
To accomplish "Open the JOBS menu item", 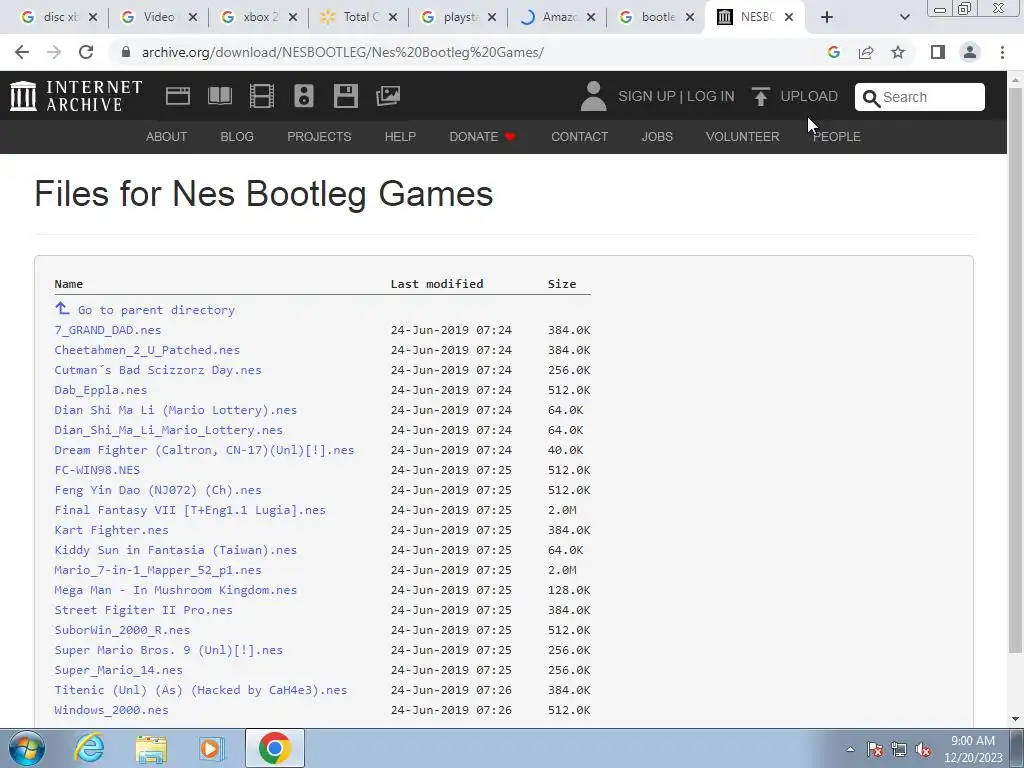I will (x=657, y=136).
